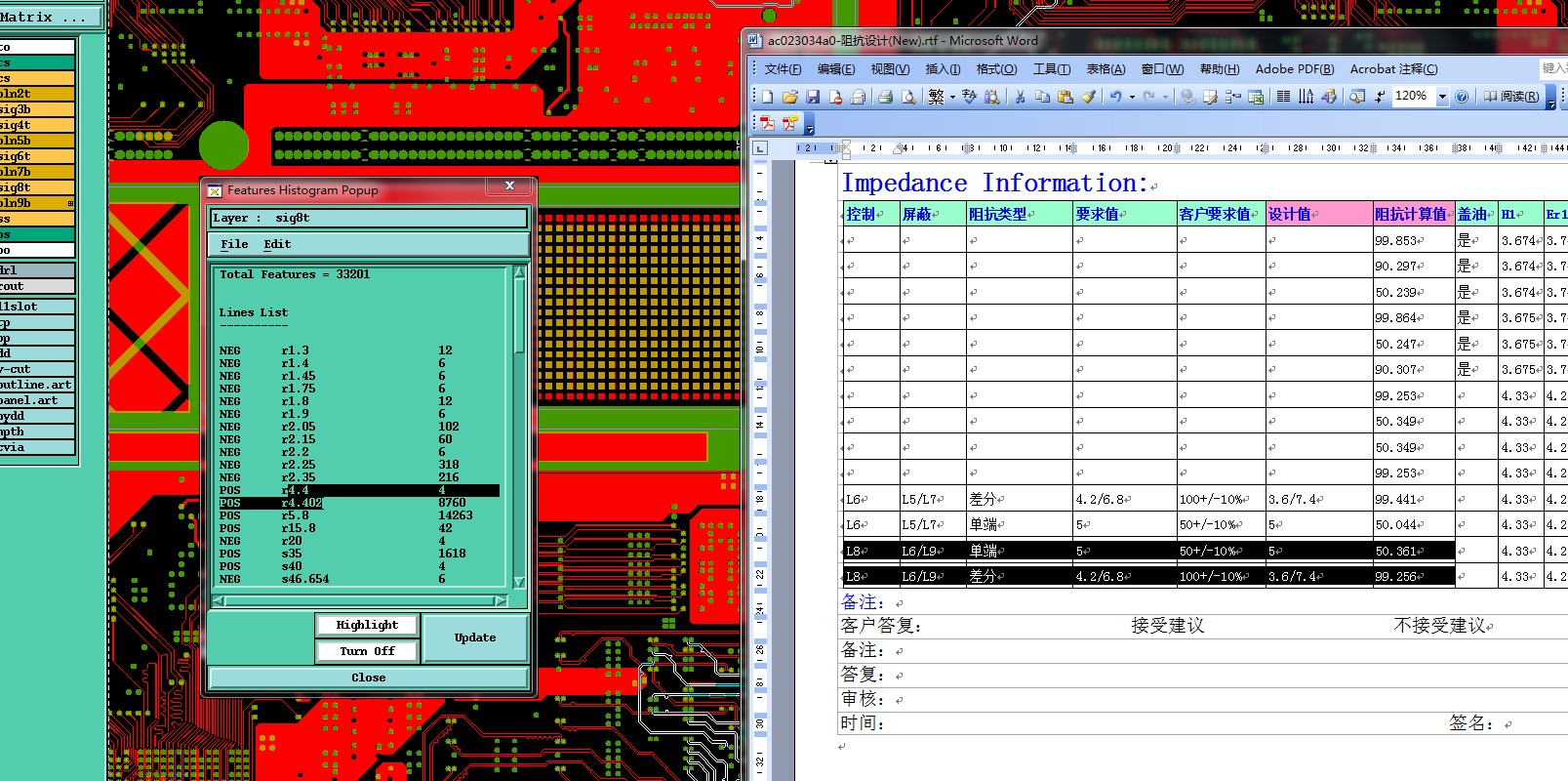1568x781 pixels.
Task: Click the histogram scroll-down arrow
Action: pos(519,582)
